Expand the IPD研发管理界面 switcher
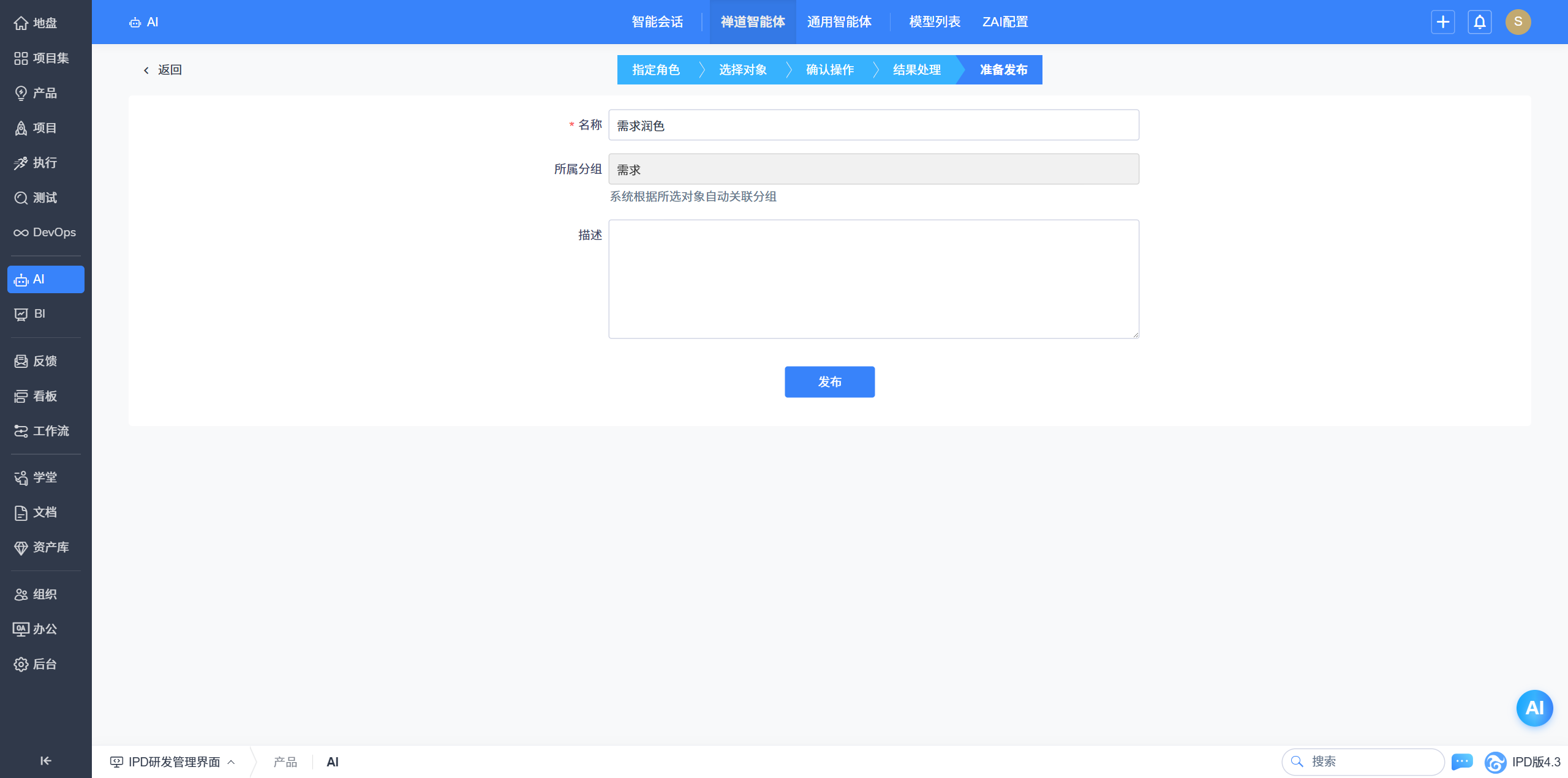Viewport: 1568px width, 778px height. click(x=173, y=761)
